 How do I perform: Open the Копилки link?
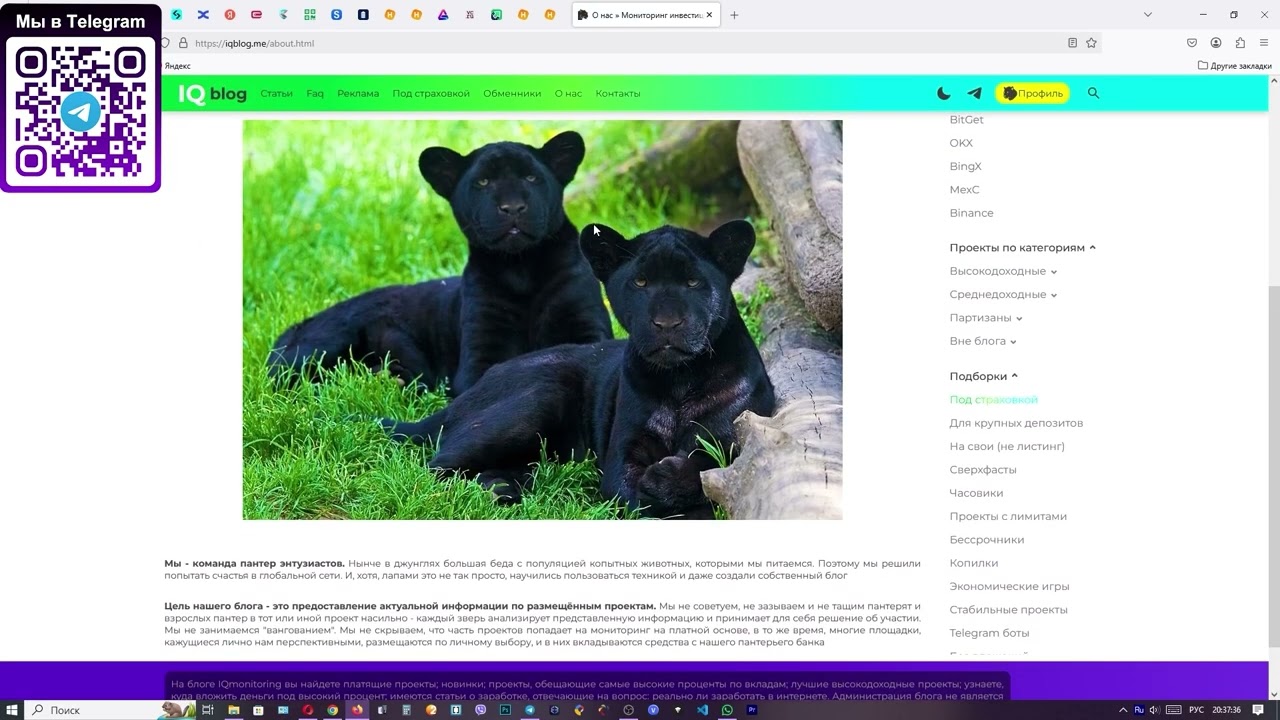pyautogui.click(x=974, y=563)
